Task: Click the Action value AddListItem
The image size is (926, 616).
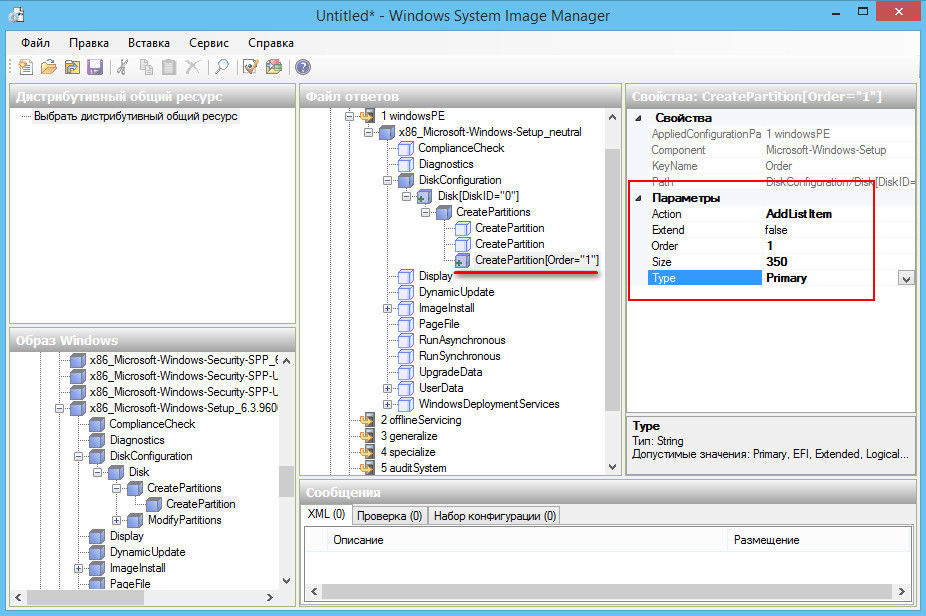Action: [x=798, y=214]
